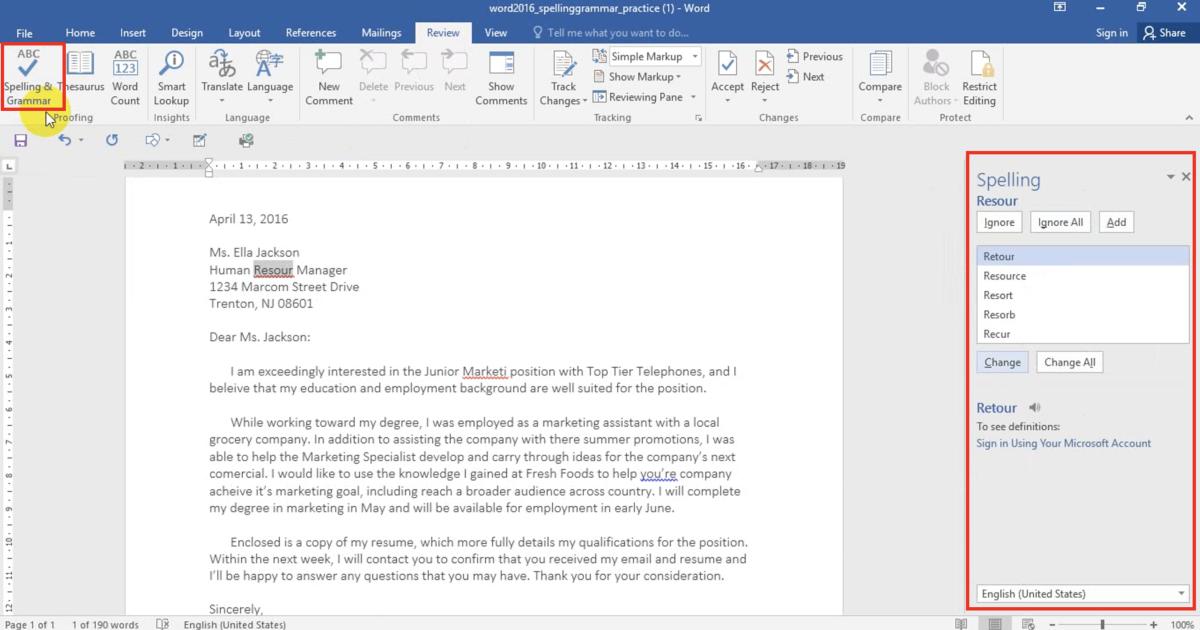The image size is (1200, 630).
Task: Close the Spelling pane
Action: pos(1186,177)
